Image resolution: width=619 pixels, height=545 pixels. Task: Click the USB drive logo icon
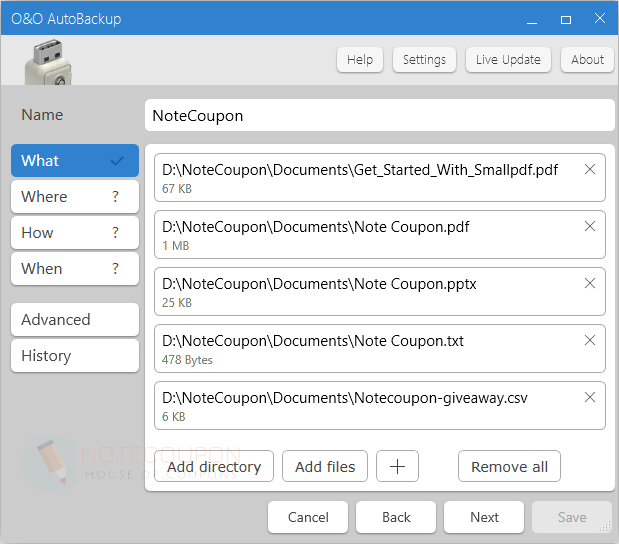click(49, 62)
